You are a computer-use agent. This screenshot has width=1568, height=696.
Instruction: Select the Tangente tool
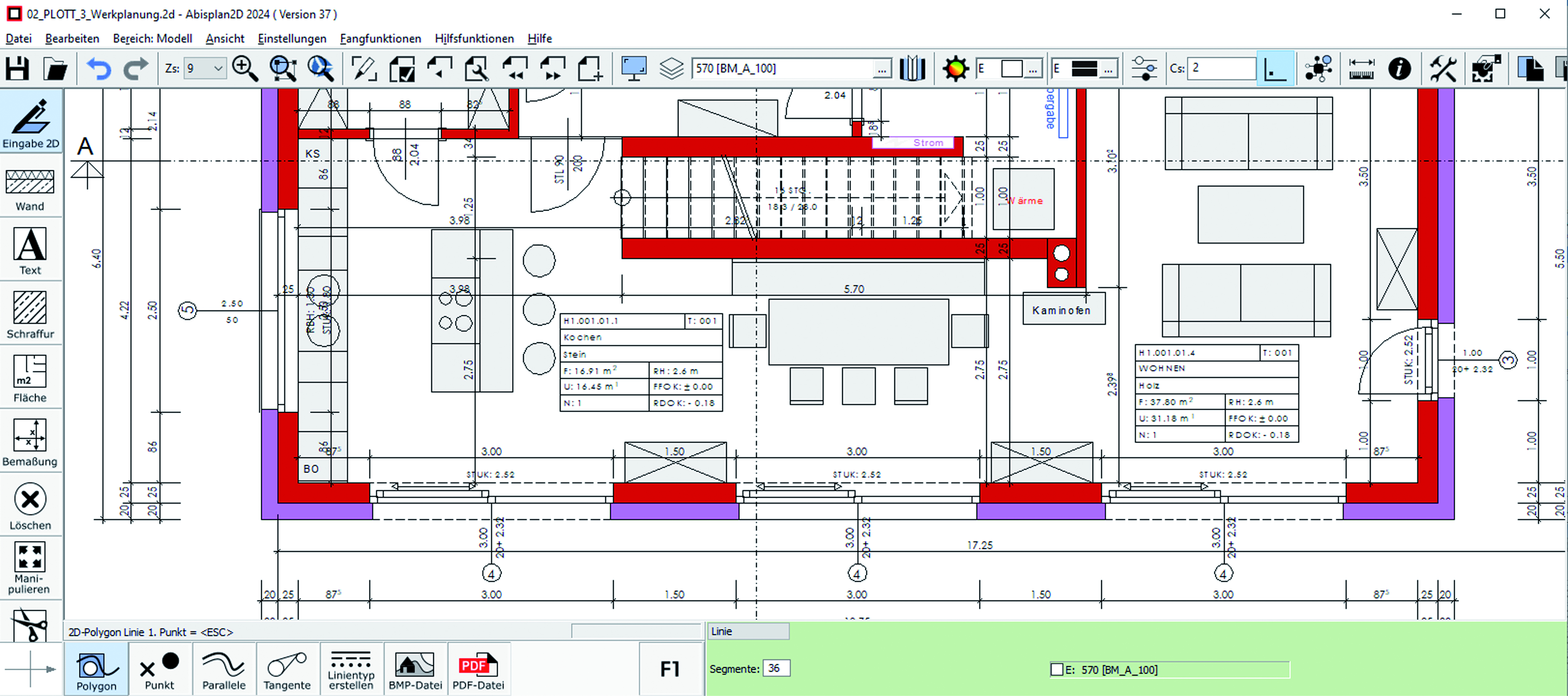(x=287, y=669)
